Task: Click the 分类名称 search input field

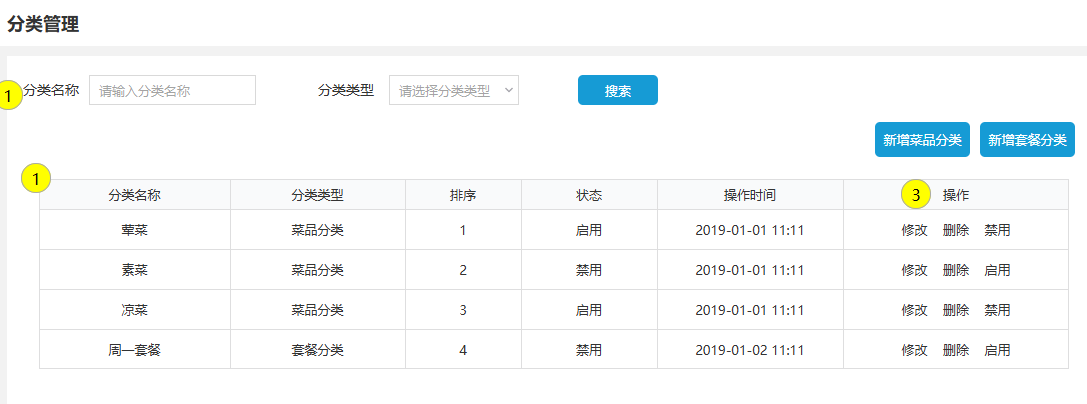Action: pos(172,90)
